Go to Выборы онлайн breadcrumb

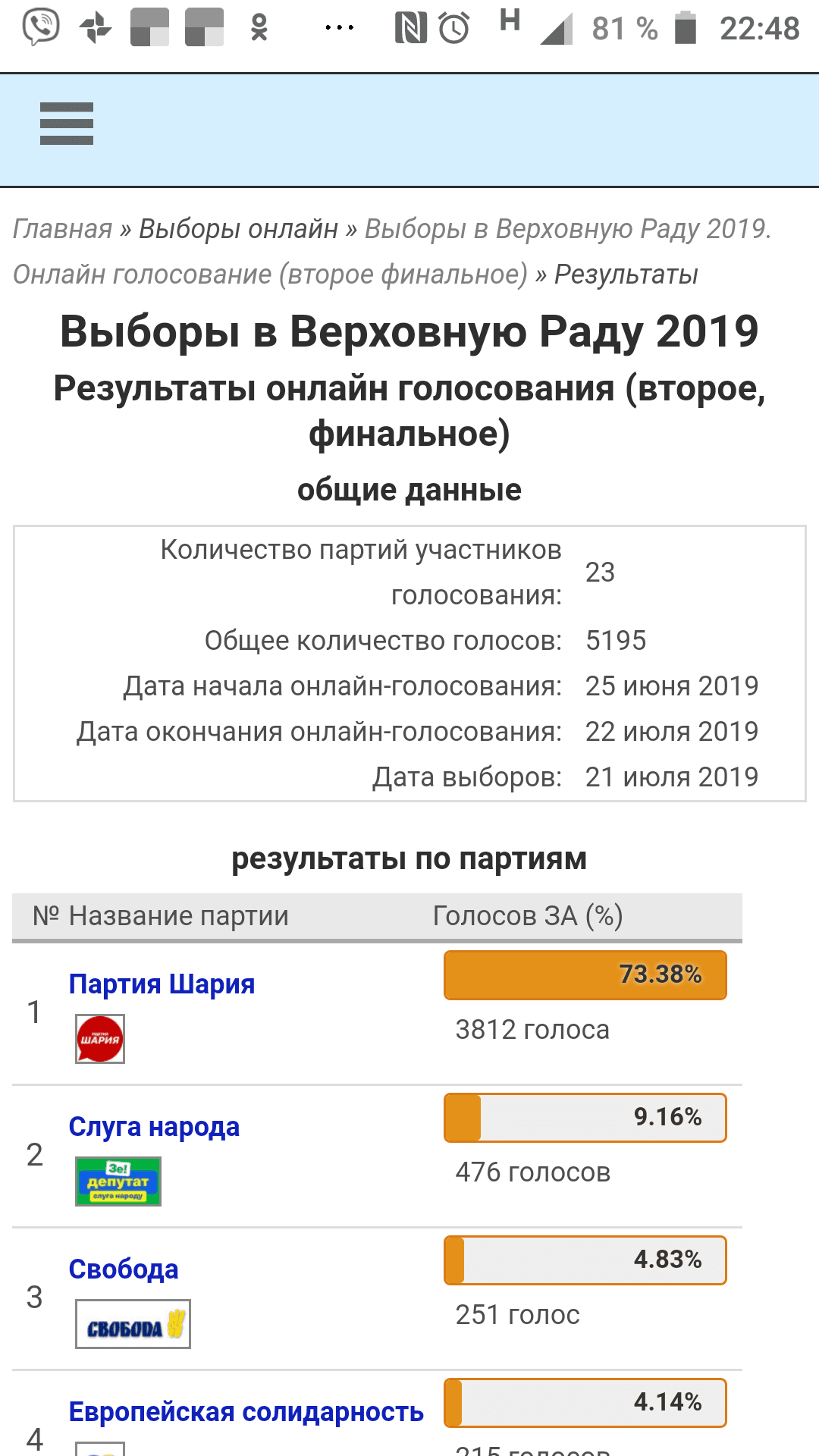[238, 229]
